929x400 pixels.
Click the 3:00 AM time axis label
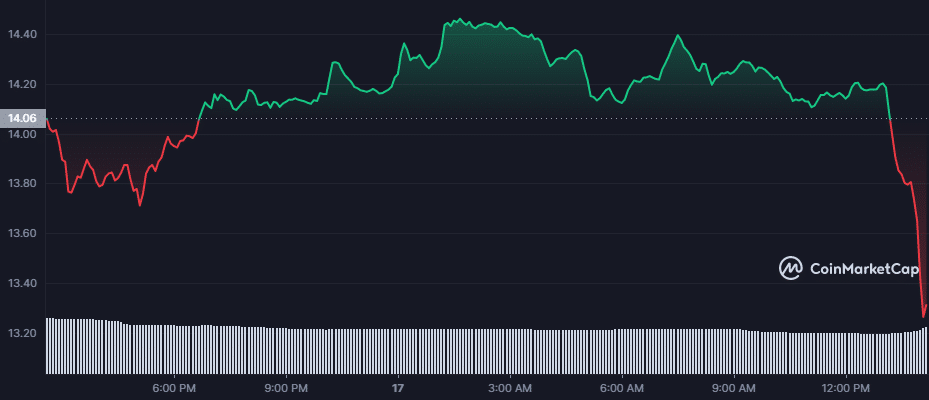[x=510, y=389]
